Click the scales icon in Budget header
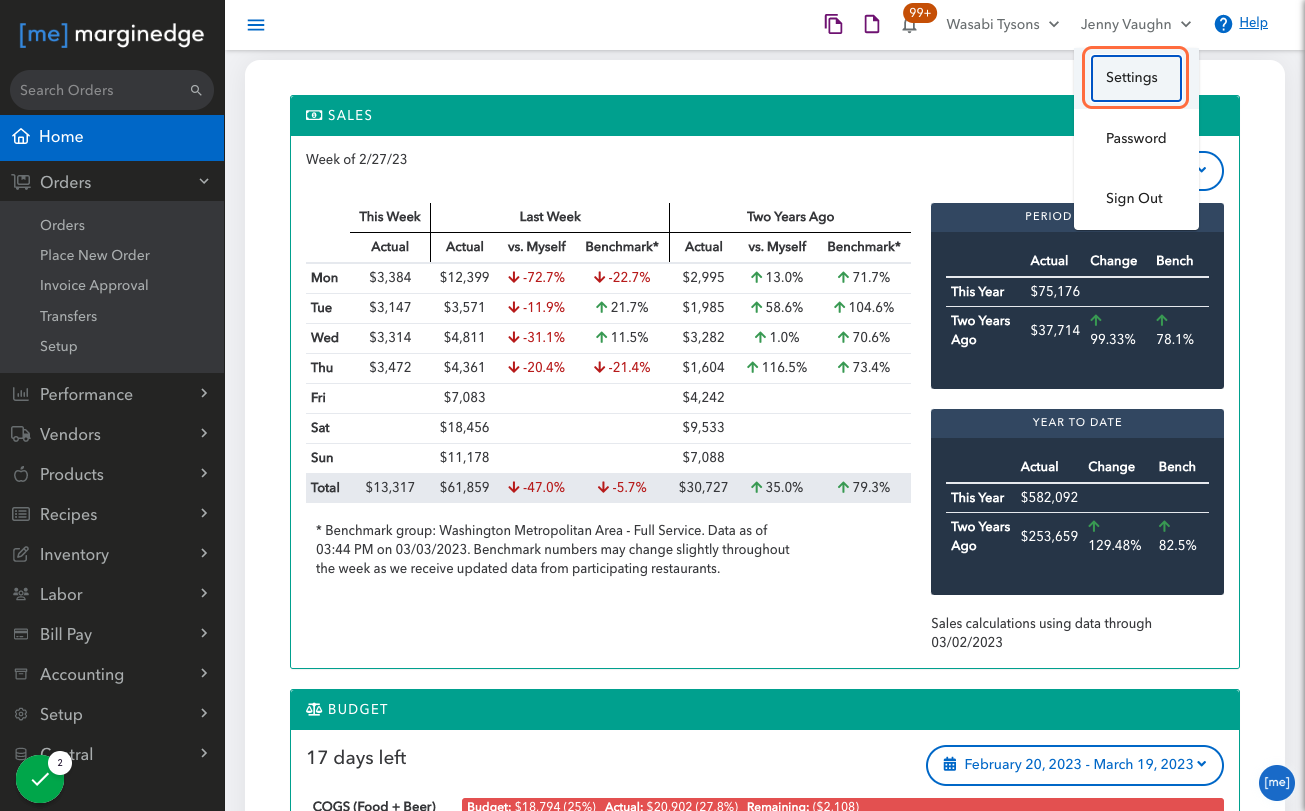This screenshot has width=1305, height=811. click(x=314, y=709)
